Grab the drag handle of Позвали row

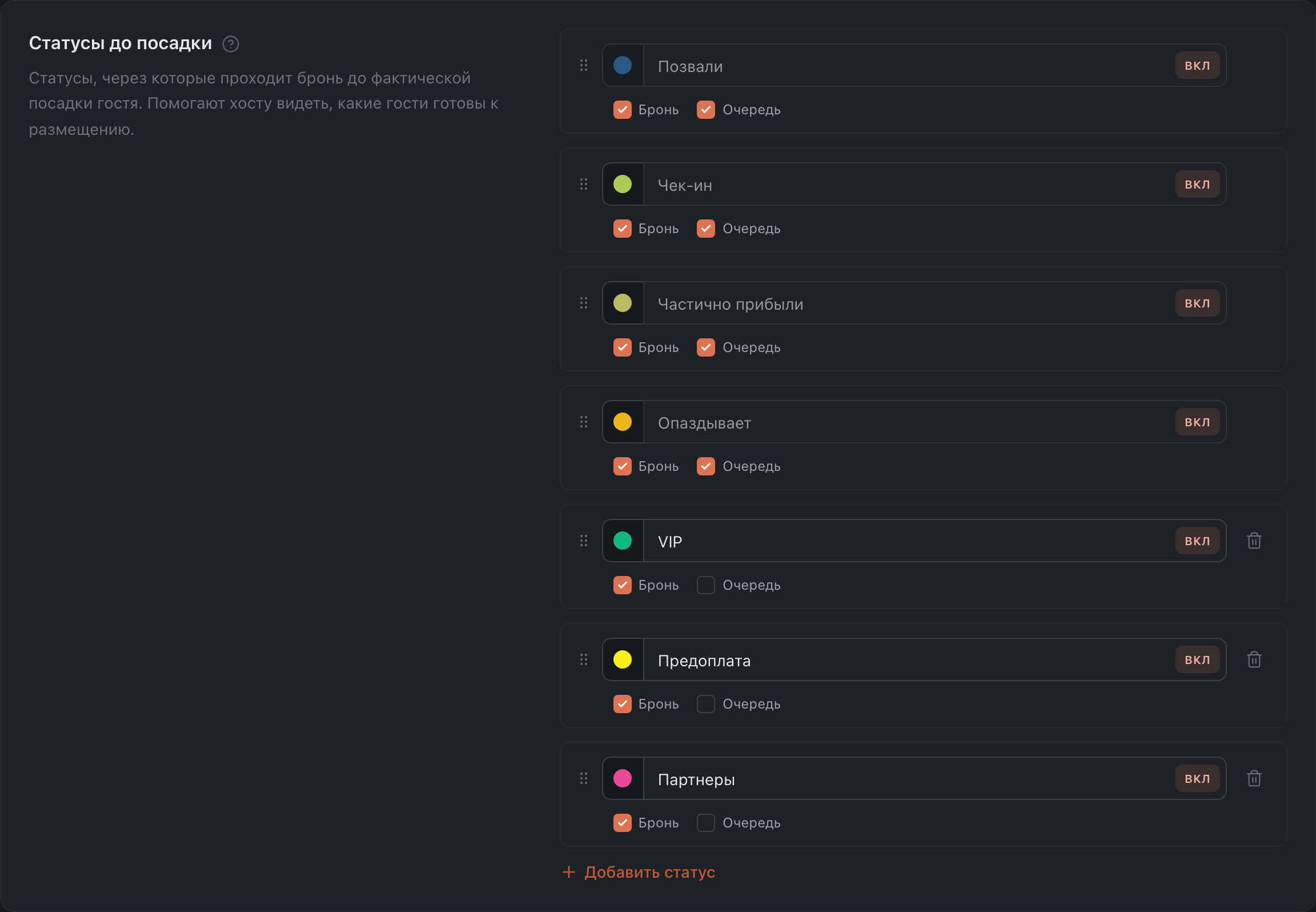point(584,65)
